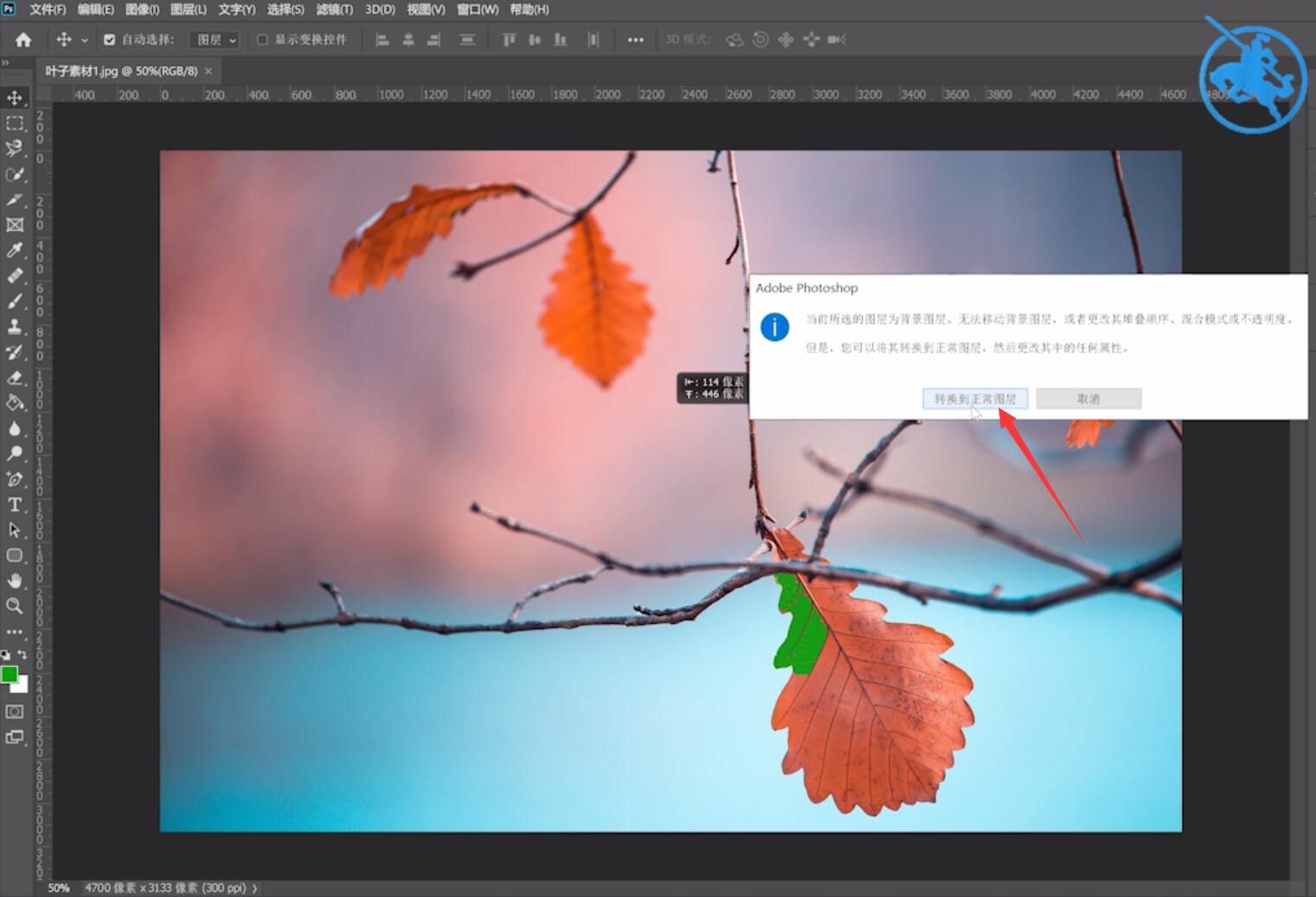Click the Home icon in options bar
This screenshot has height=897, width=1316.
point(23,40)
